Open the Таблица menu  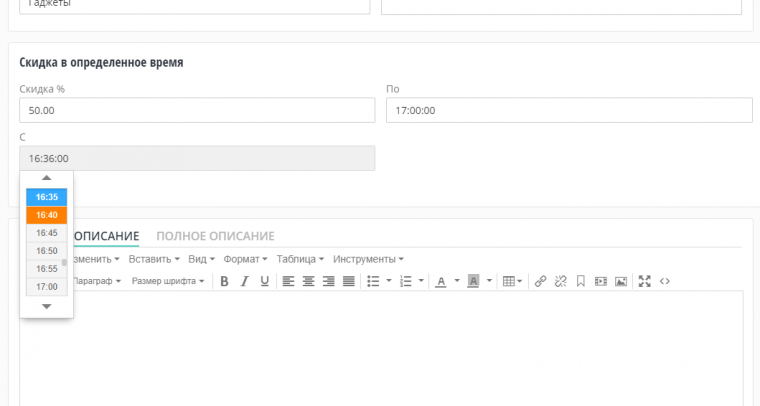tap(299, 259)
